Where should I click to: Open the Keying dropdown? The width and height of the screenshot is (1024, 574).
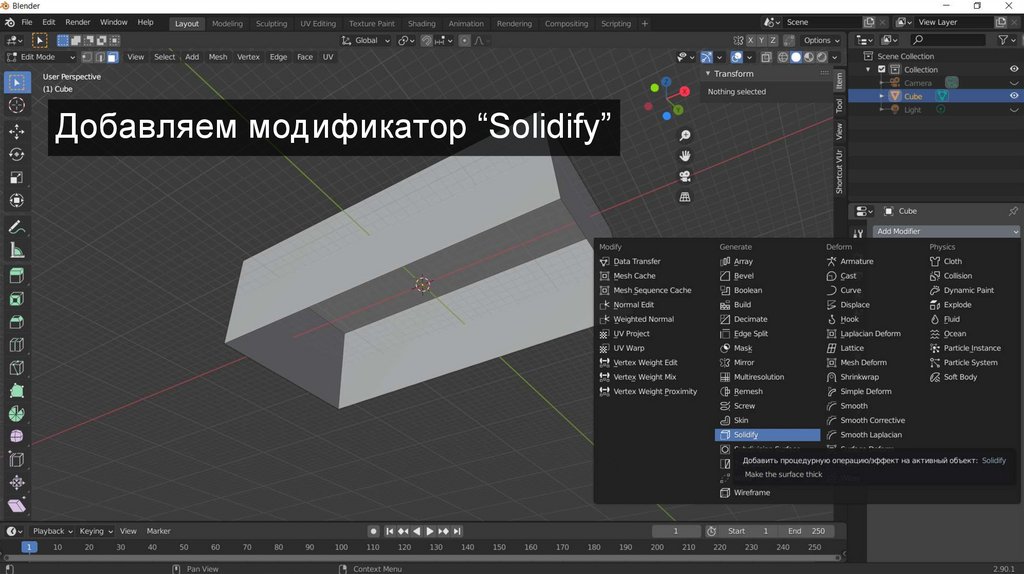tap(96, 532)
